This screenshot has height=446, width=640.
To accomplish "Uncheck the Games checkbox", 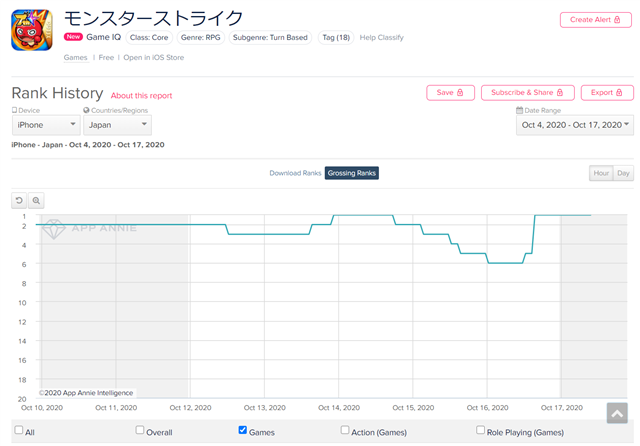I will (242, 430).
